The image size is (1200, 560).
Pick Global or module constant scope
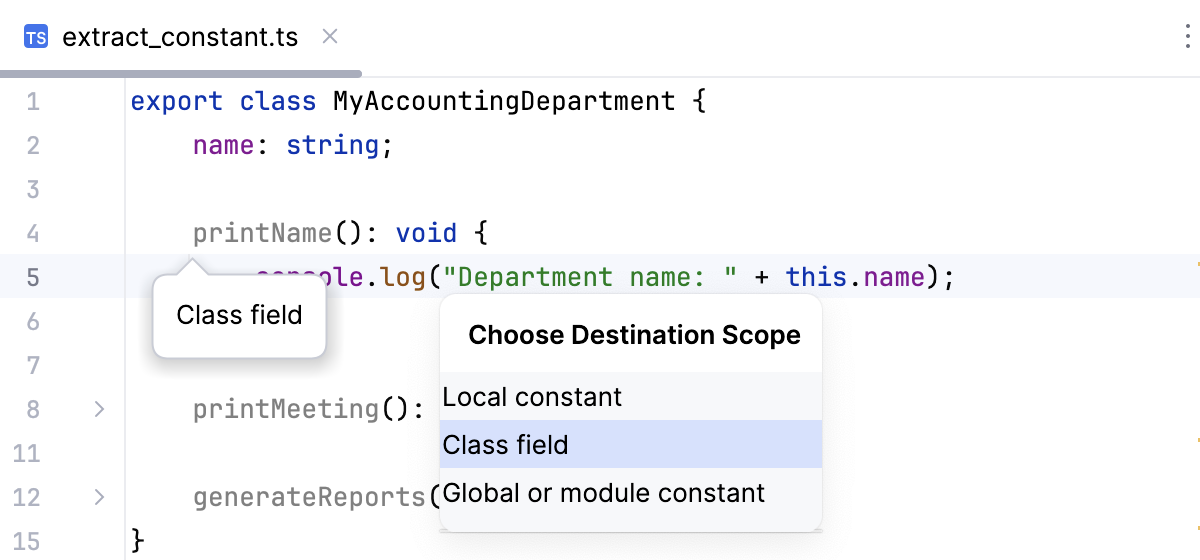point(604,493)
